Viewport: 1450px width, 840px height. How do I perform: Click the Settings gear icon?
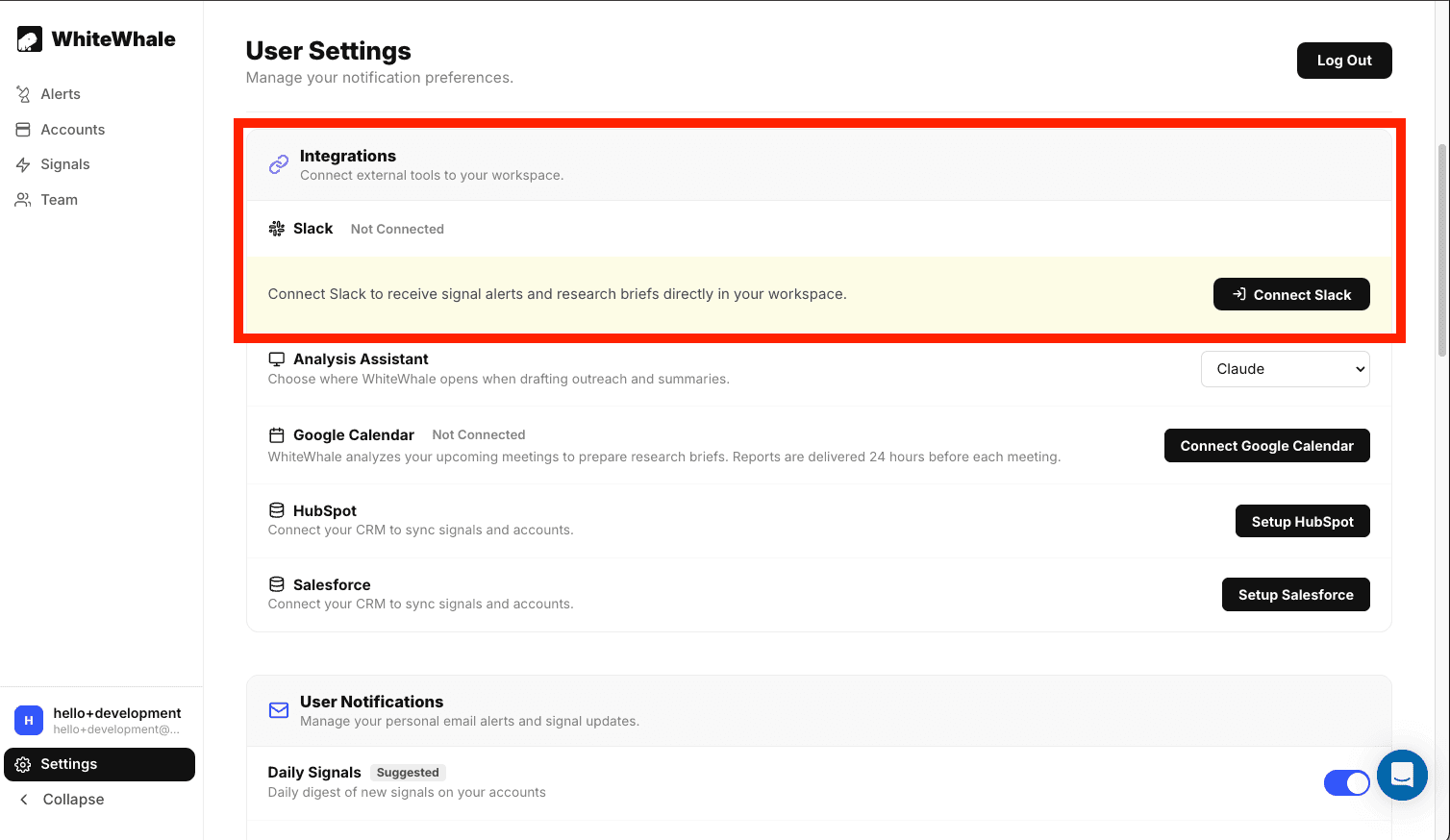point(23,764)
